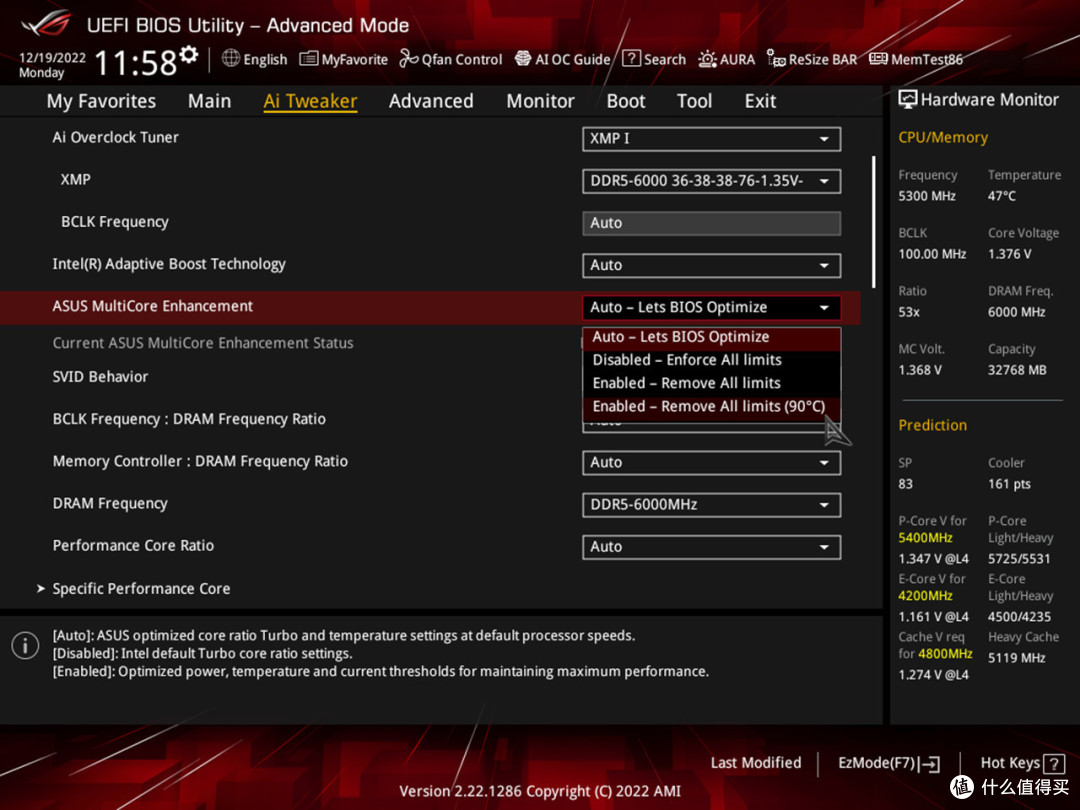1080x810 pixels.
Task: Click the 12/19/2022 date text
Action: click(x=52, y=58)
